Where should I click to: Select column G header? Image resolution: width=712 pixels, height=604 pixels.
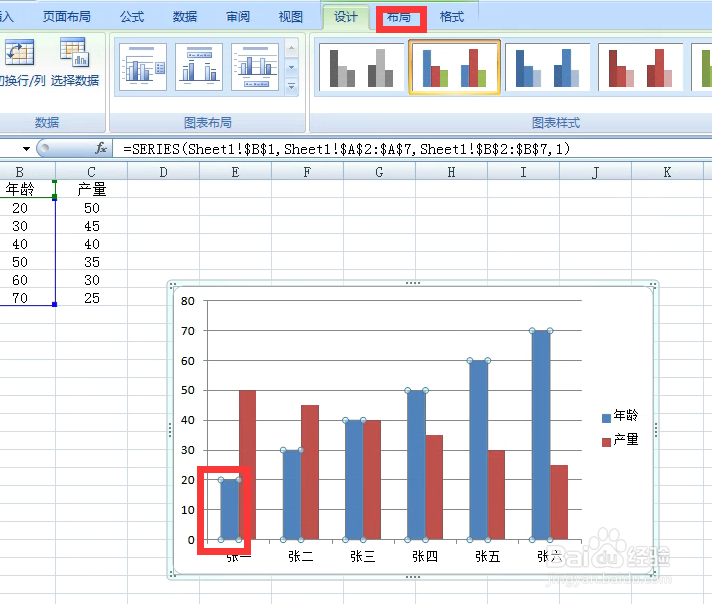[x=379, y=172]
